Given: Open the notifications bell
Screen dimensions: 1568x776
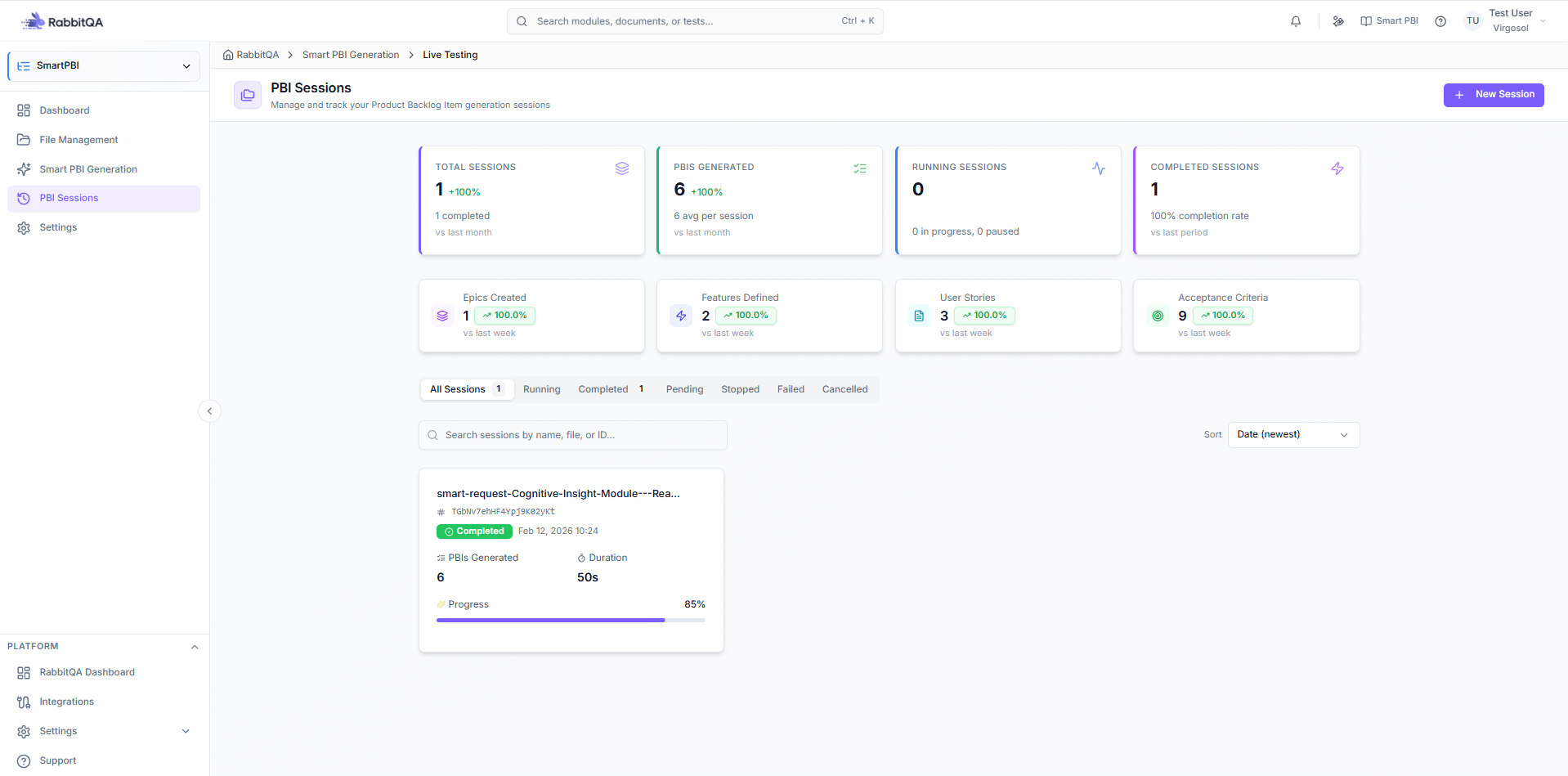Looking at the screenshot, I should [1296, 21].
